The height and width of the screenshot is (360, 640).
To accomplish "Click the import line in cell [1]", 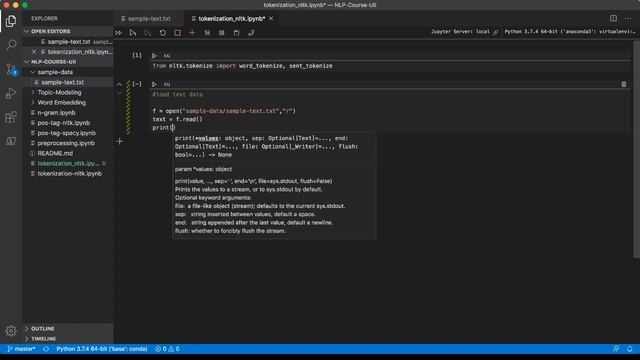I will click(x=242, y=66).
